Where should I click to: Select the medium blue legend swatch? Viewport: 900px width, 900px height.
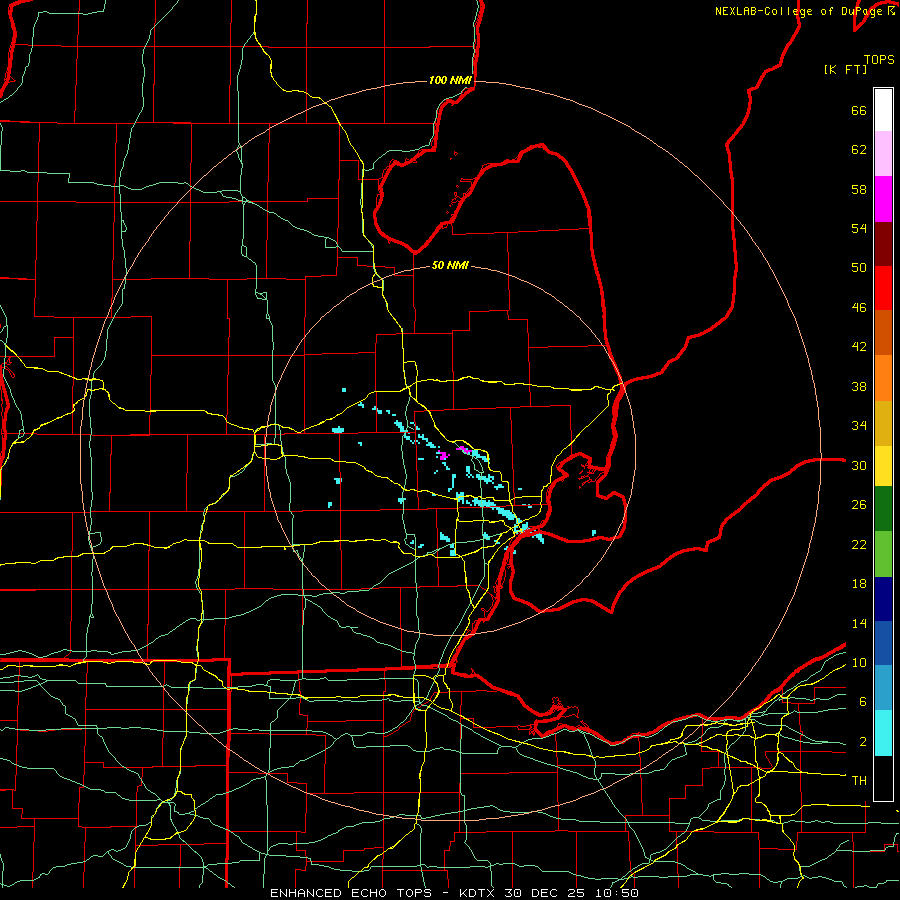coord(883,643)
